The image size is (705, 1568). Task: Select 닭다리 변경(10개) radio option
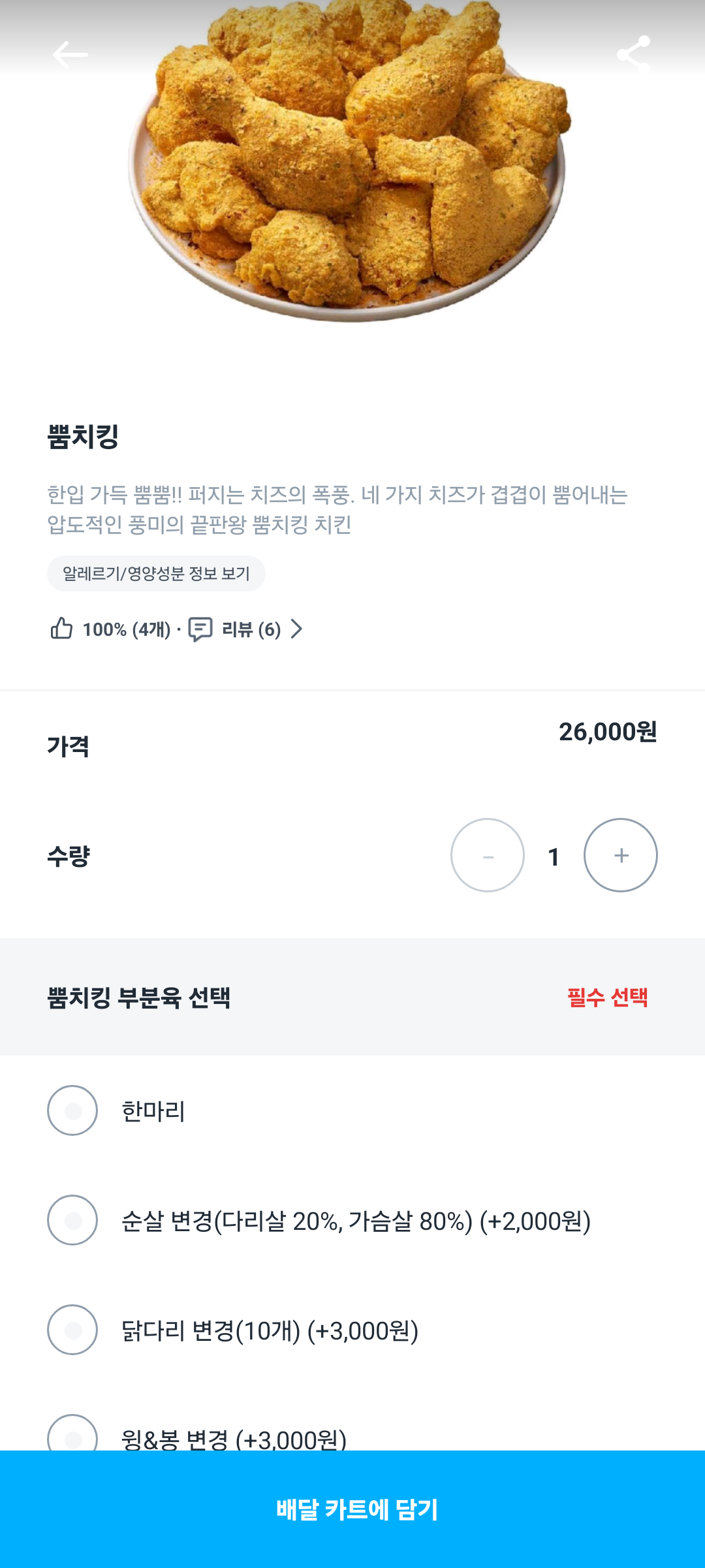click(x=72, y=1330)
